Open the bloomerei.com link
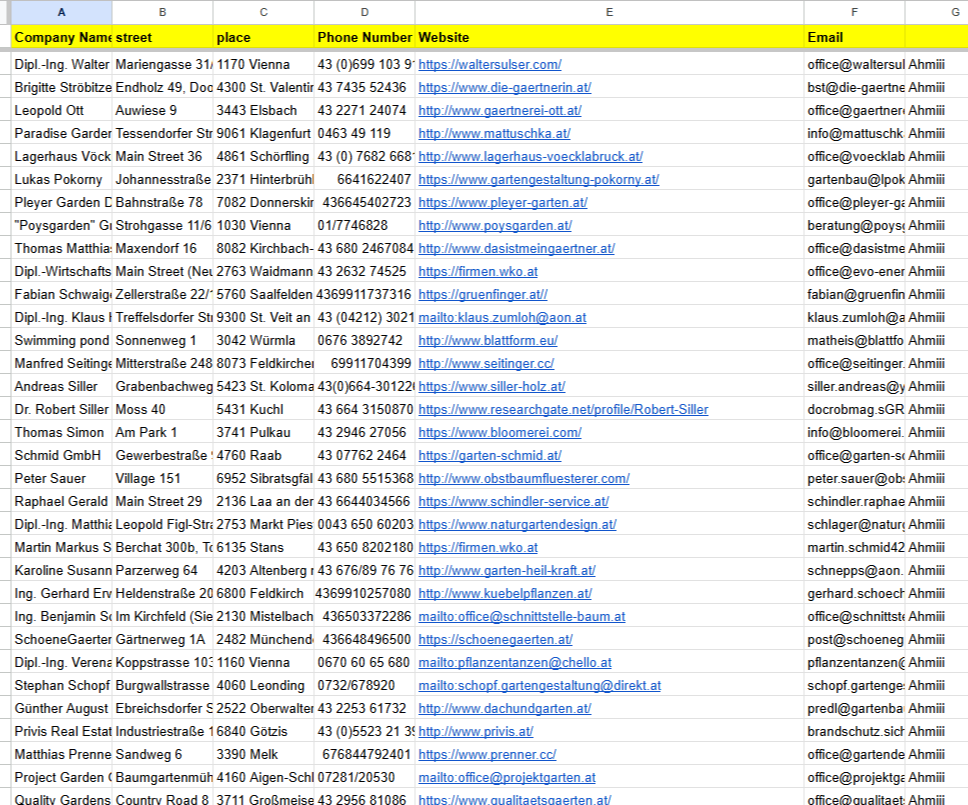 [x=499, y=433]
